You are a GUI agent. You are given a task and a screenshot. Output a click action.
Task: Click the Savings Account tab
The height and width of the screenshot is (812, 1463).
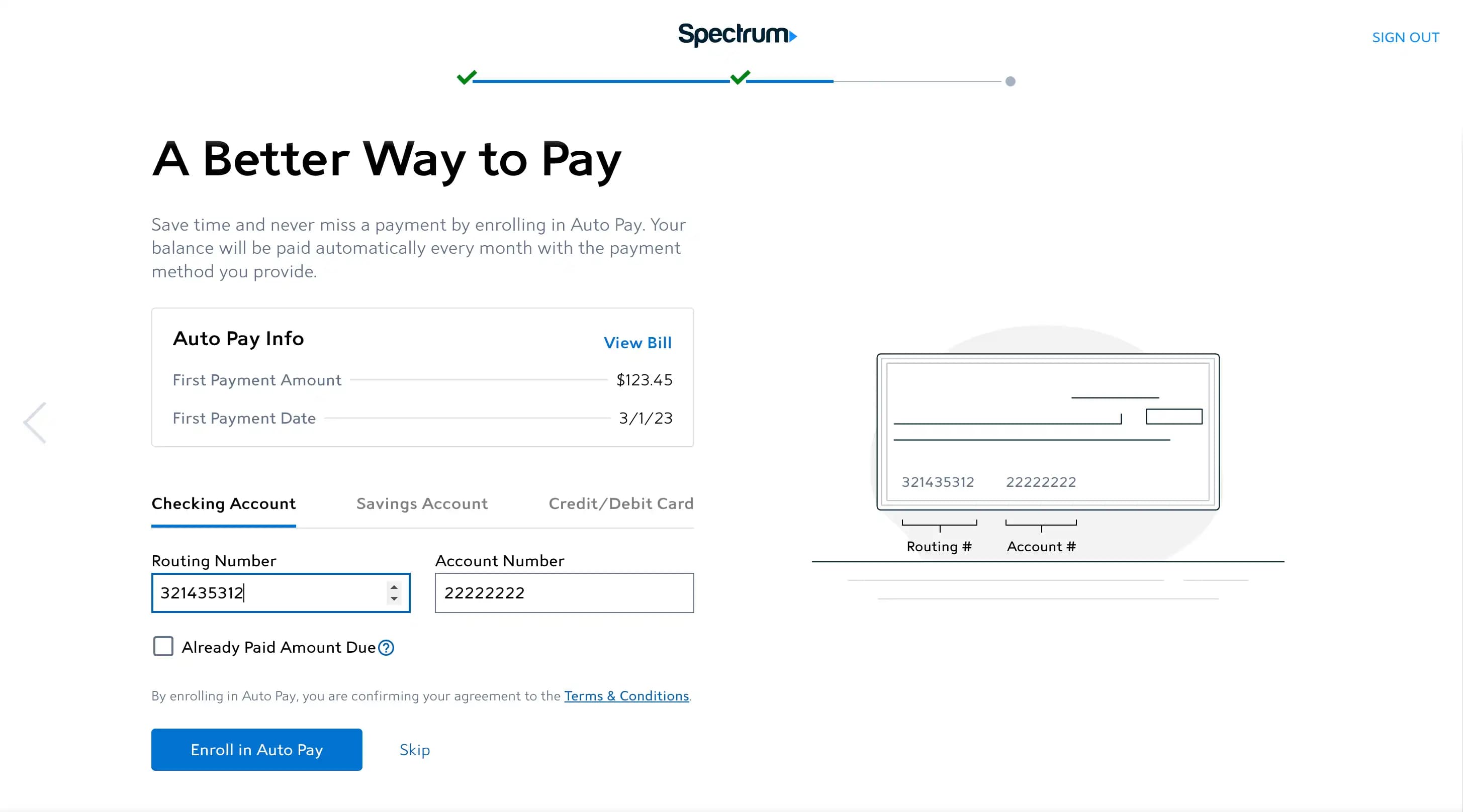pos(422,503)
